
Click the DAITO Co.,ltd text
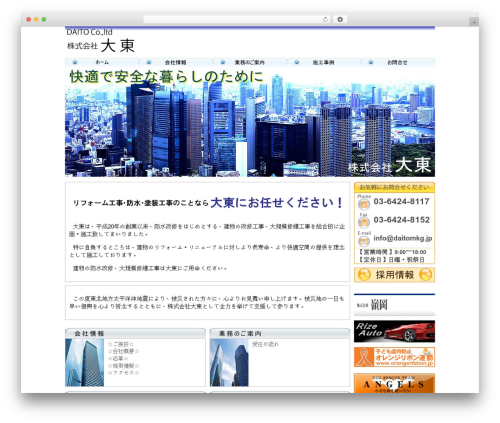coord(89,32)
